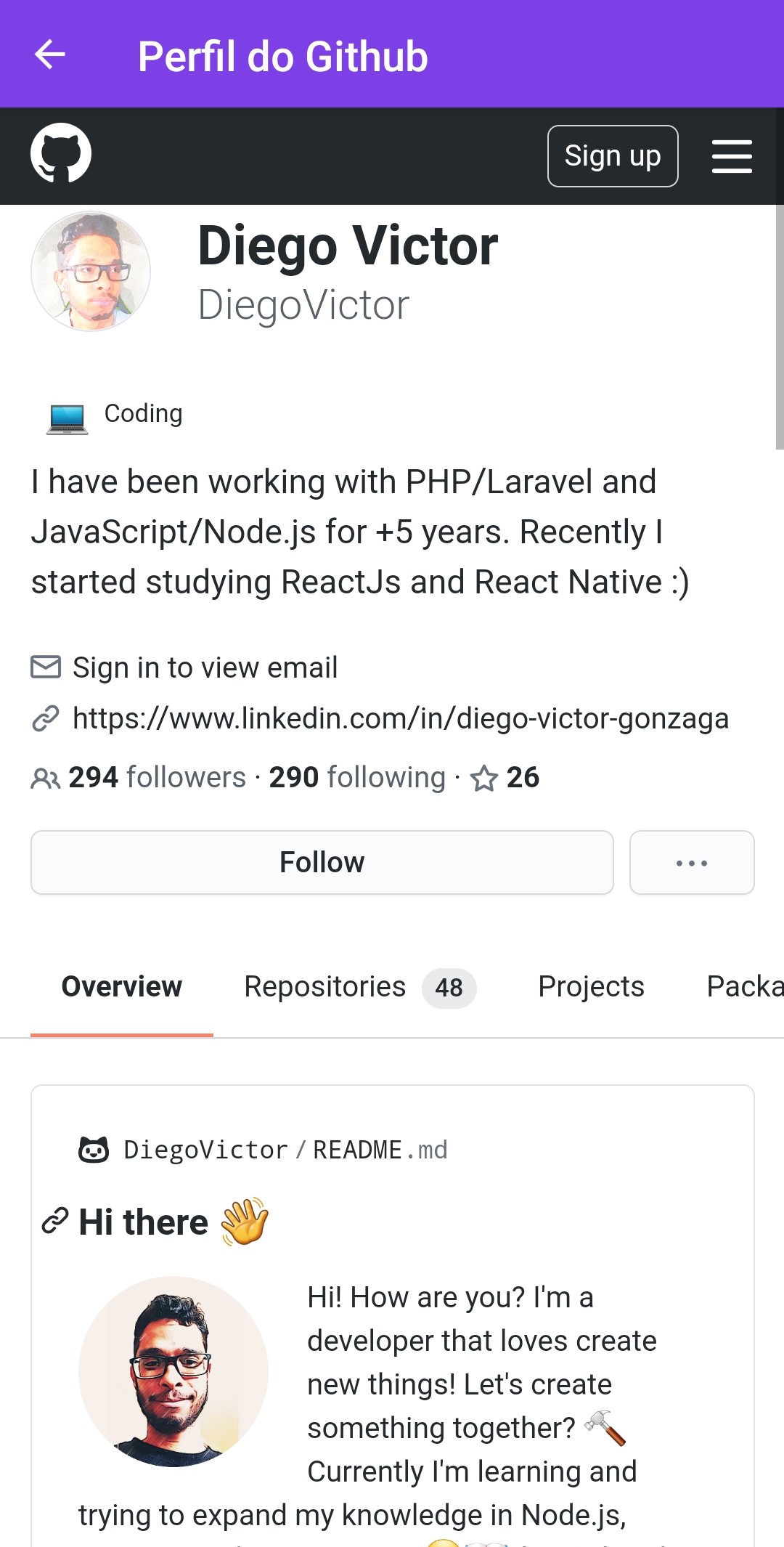Open the LinkedIn diego-victor-gonzaga link

pyautogui.click(x=401, y=718)
